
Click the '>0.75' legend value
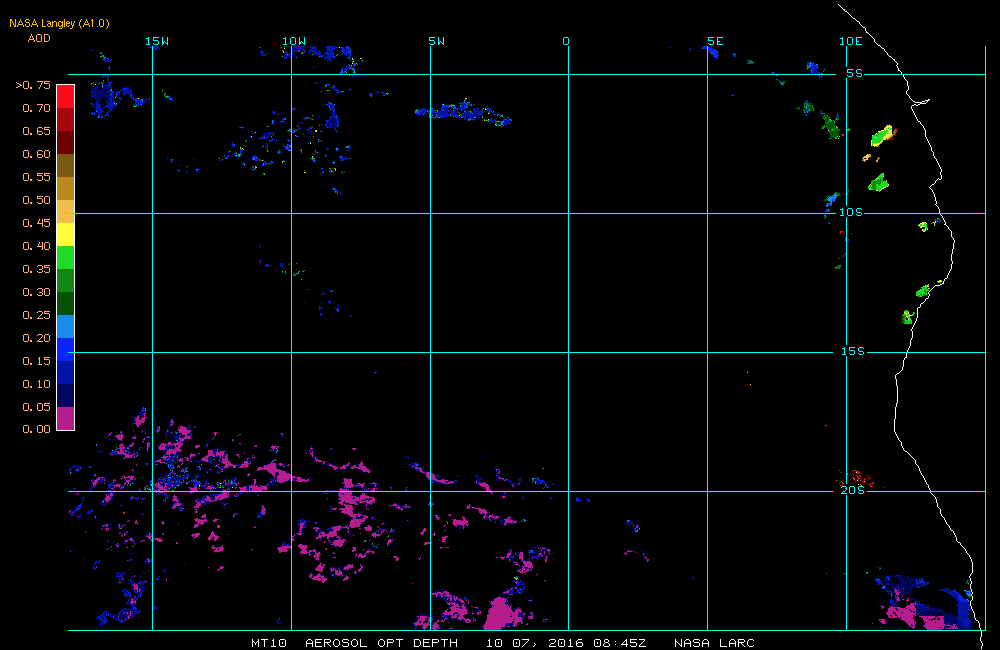[x=33, y=85]
